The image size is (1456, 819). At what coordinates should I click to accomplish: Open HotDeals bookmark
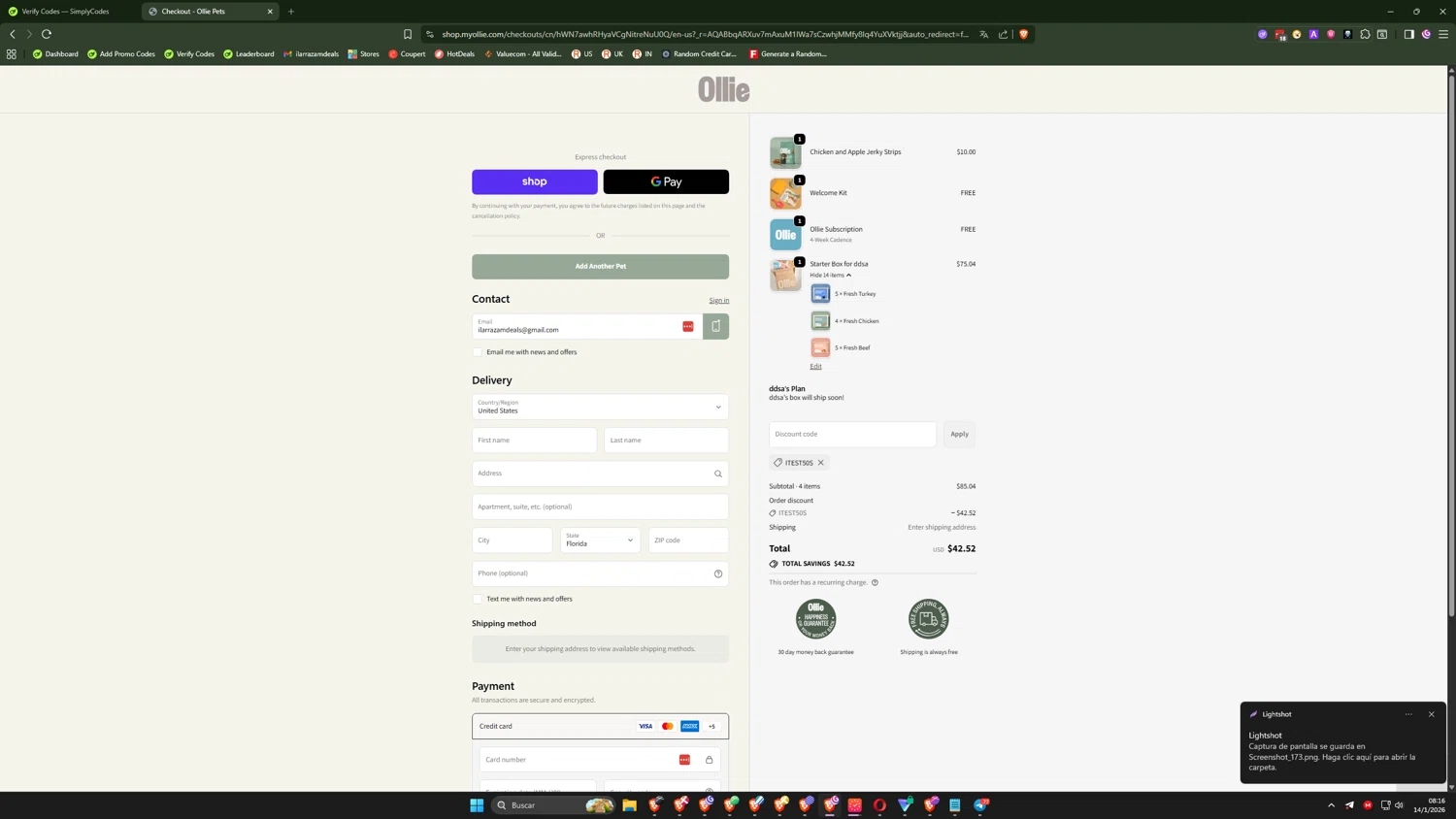[x=454, y=54]
